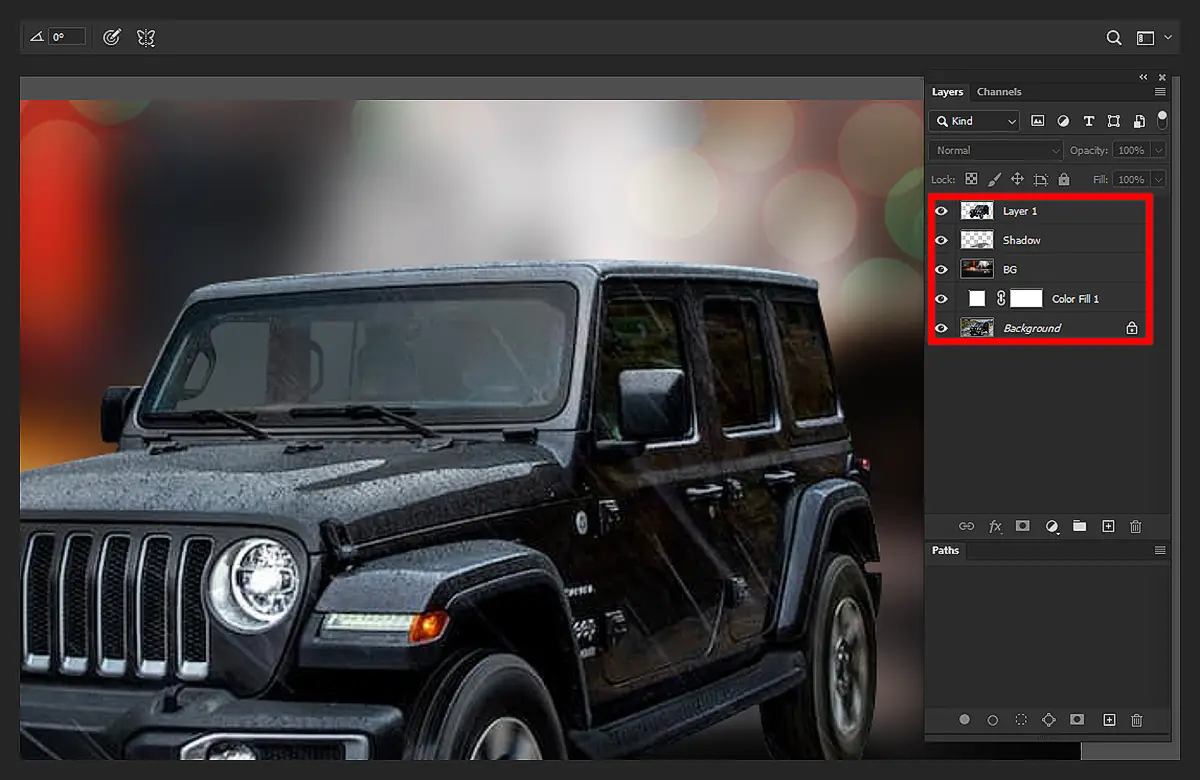Click the Background layer lock icon
1200x780 pixels.
1132,327
